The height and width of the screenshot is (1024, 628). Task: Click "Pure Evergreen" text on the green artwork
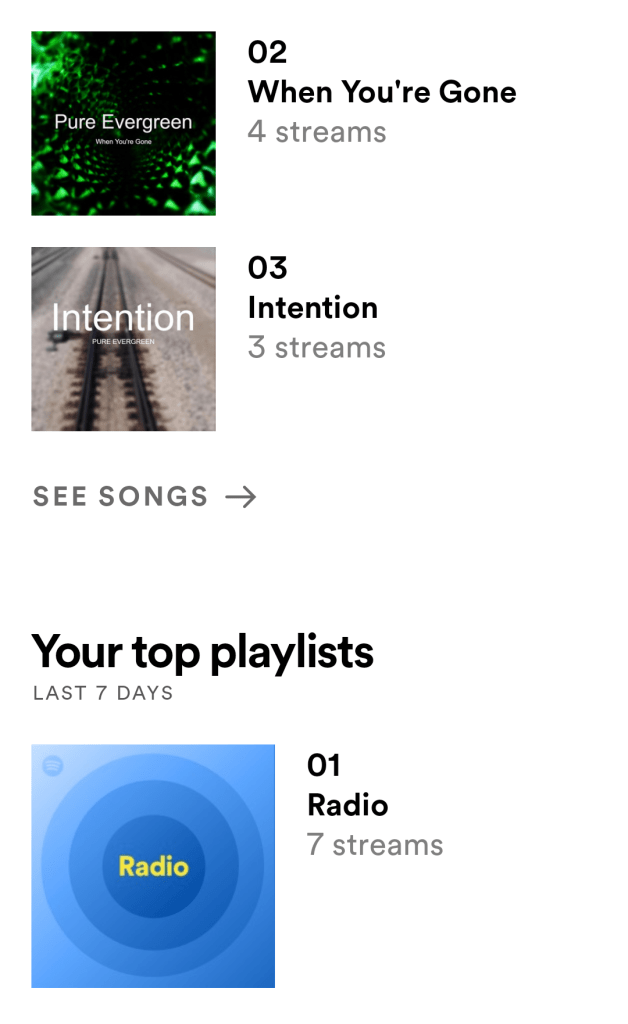pos(123,123)
